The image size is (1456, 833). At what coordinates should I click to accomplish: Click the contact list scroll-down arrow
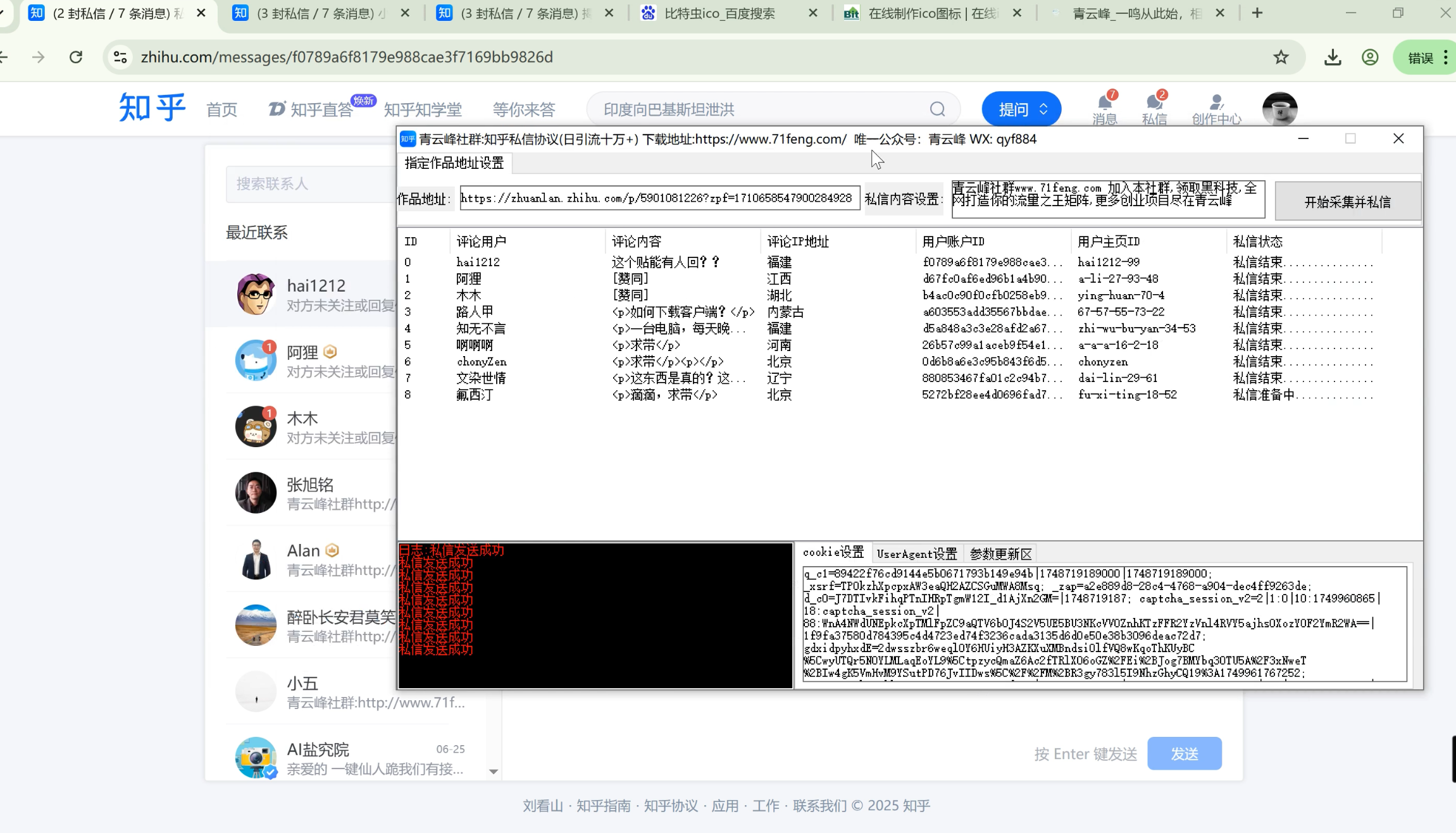click(x=494, y=772)
